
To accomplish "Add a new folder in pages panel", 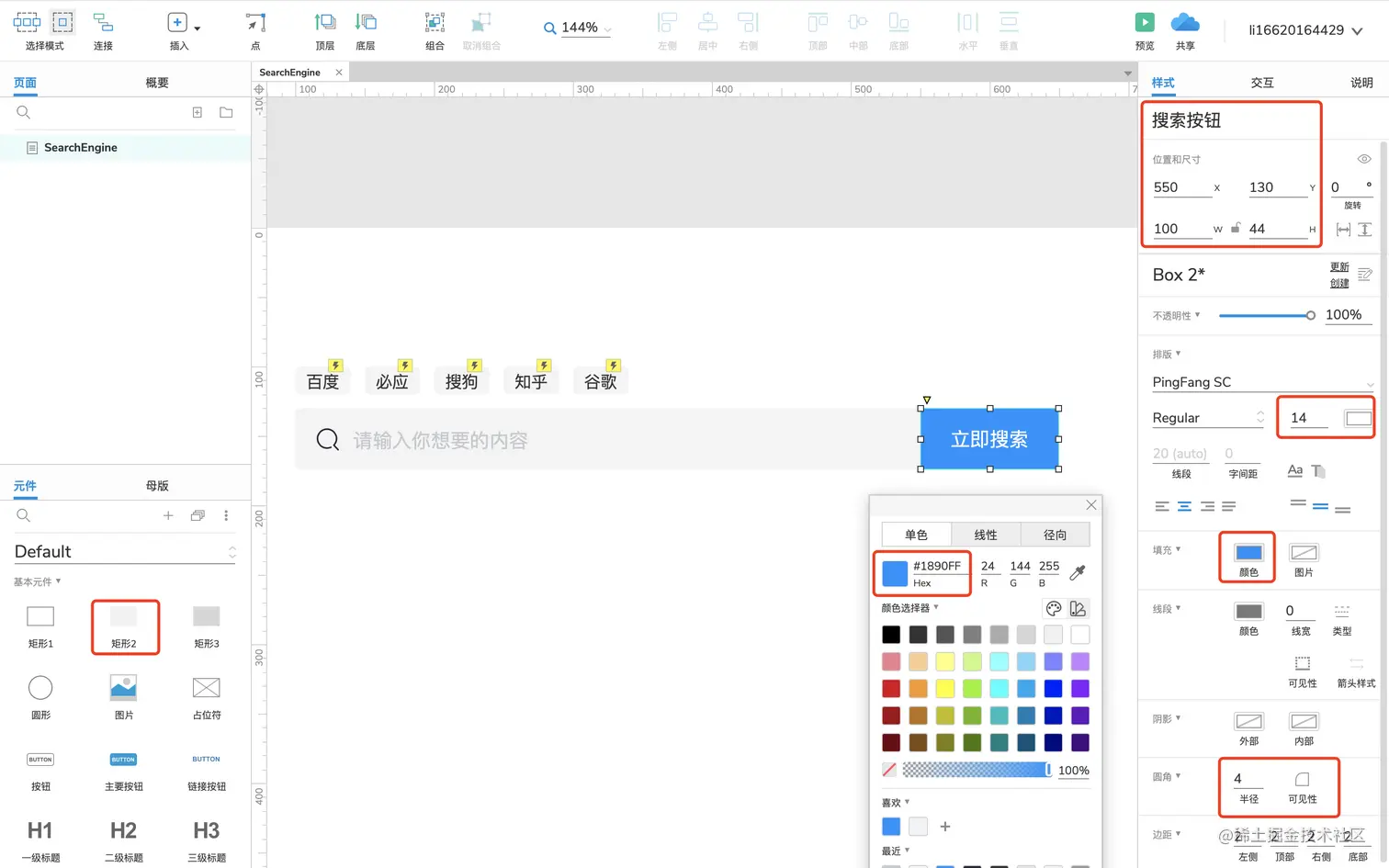I will [x=226, y=112].
